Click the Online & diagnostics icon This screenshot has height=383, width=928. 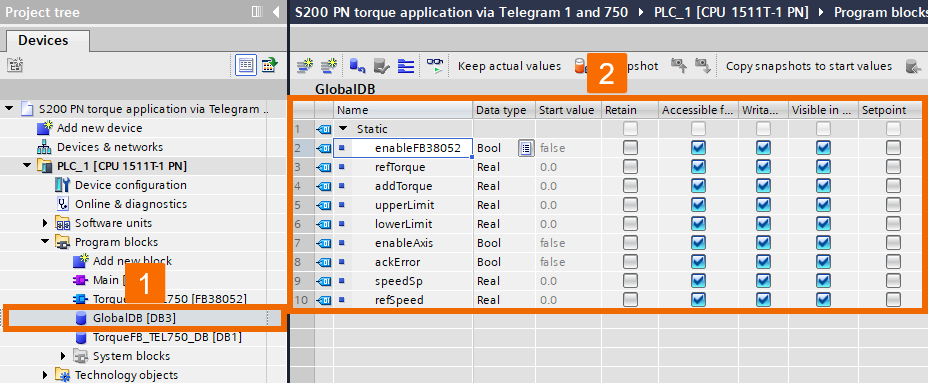pyautogui.click(x=63, y=204)
